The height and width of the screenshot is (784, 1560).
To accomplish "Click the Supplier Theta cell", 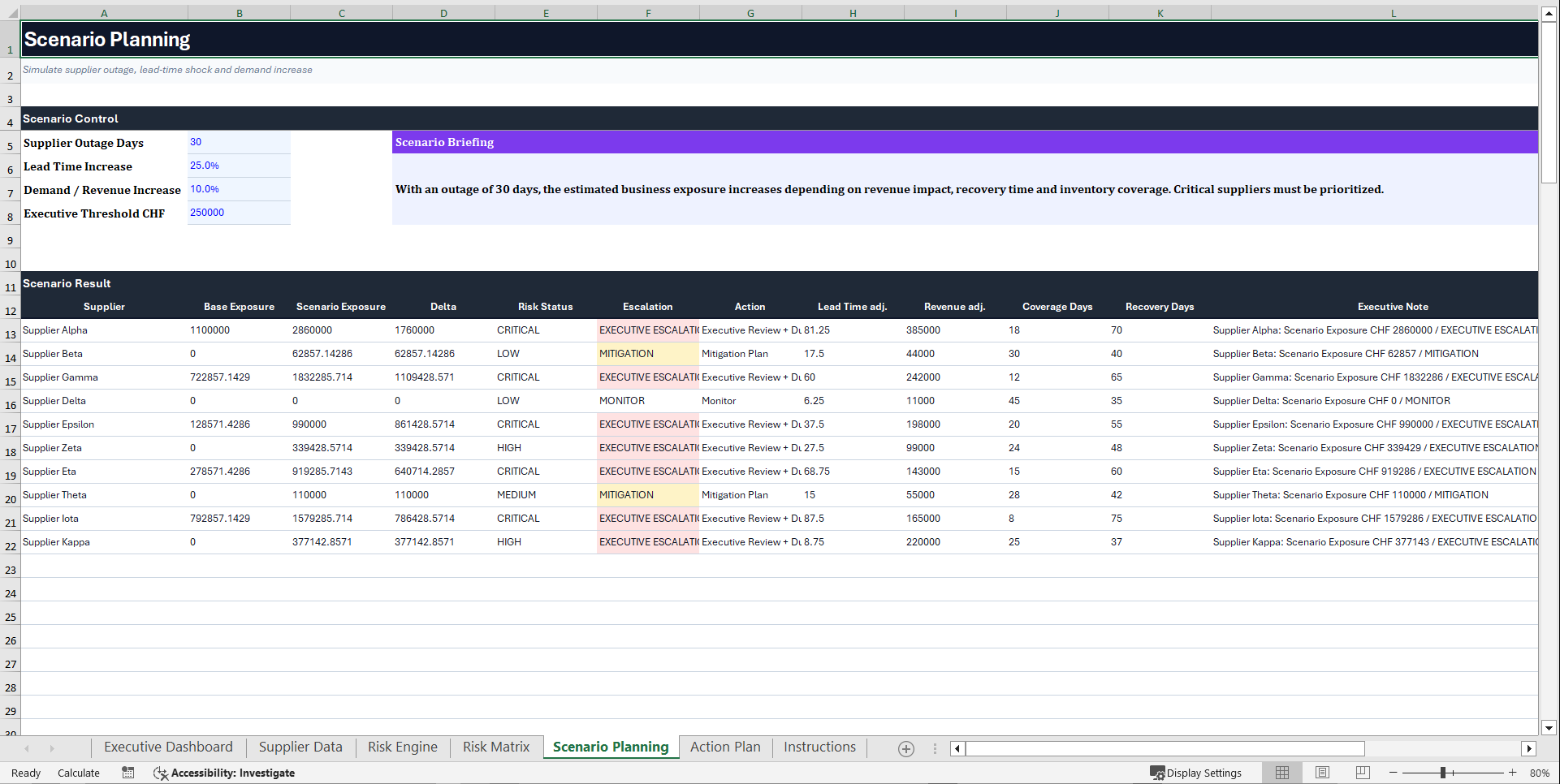I will pos(104,495).
